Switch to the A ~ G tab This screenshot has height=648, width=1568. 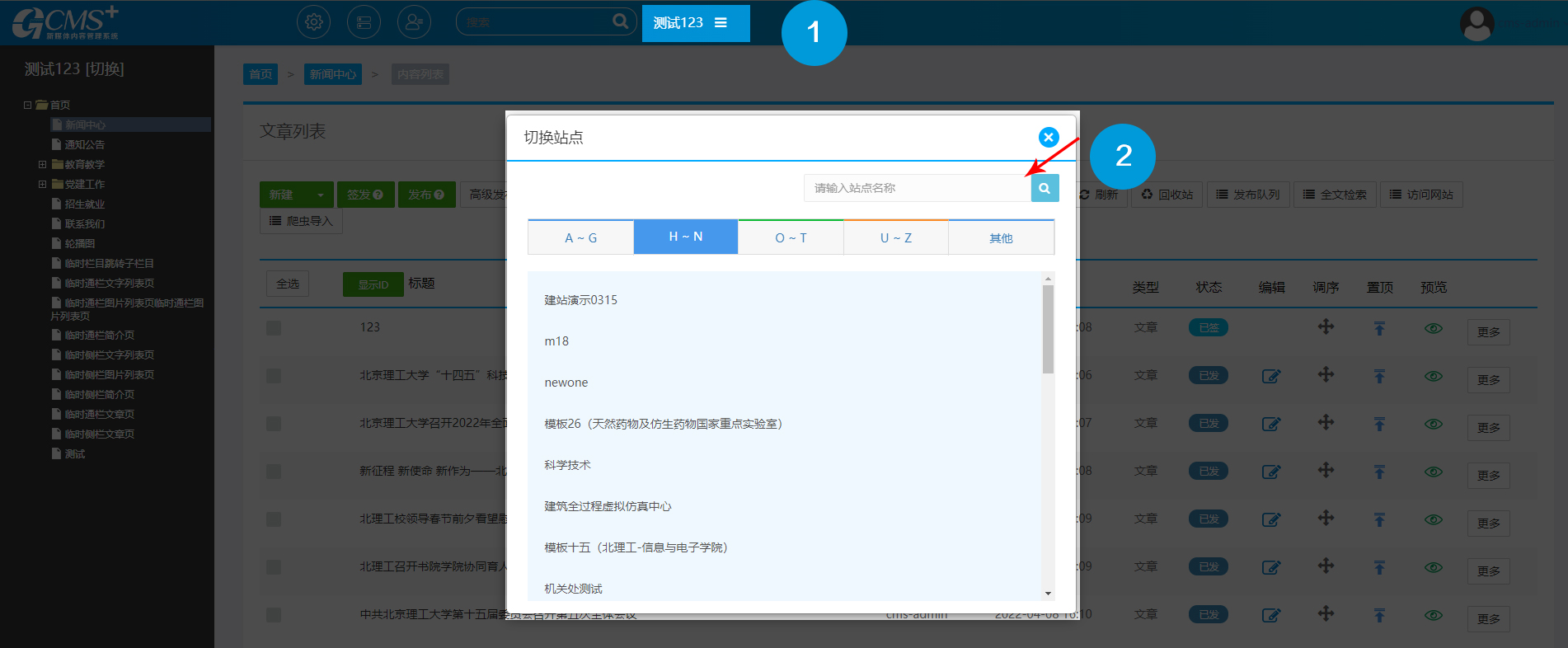[580, 237]
